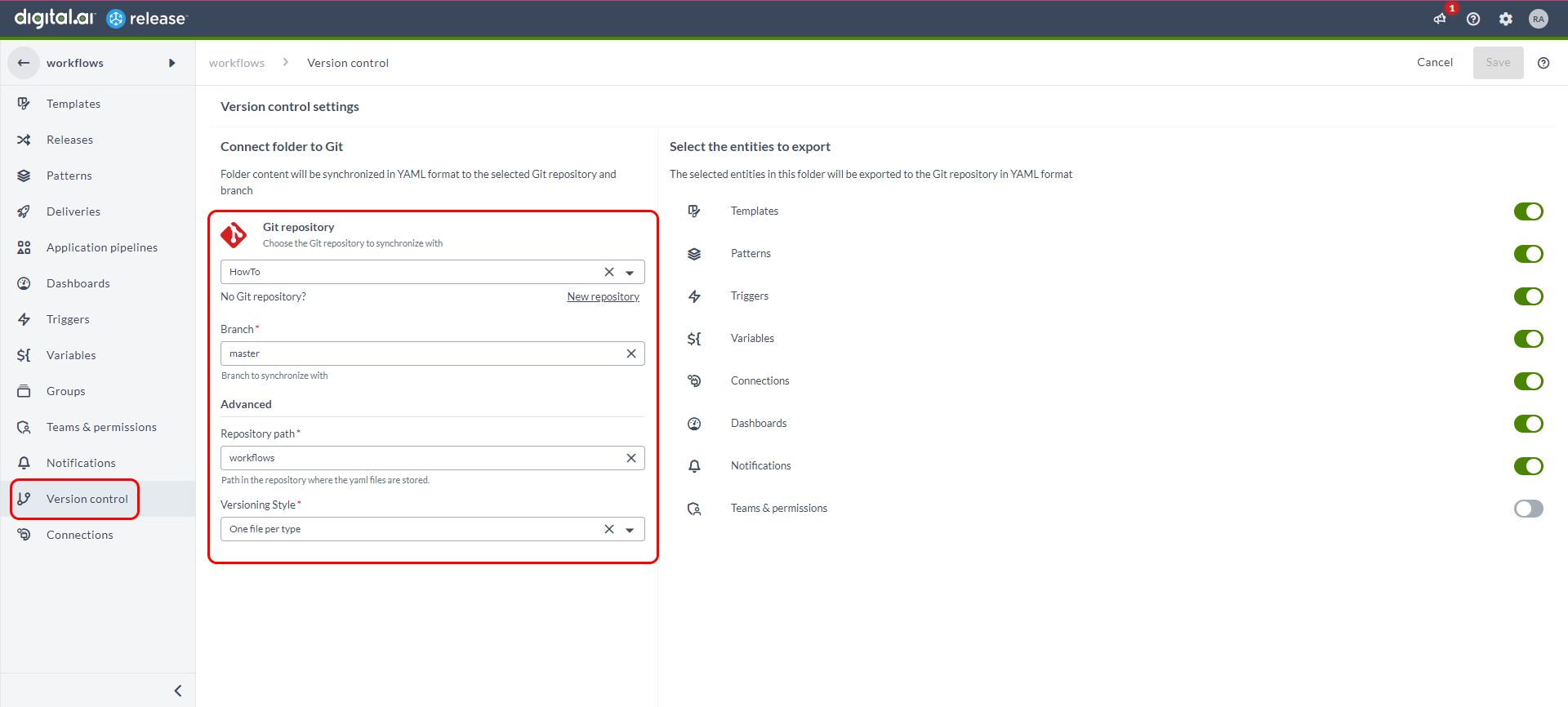Click the Triggers lightning icon in sidebar
This screenshot has height=707, width=1568.
pos(24,319)
